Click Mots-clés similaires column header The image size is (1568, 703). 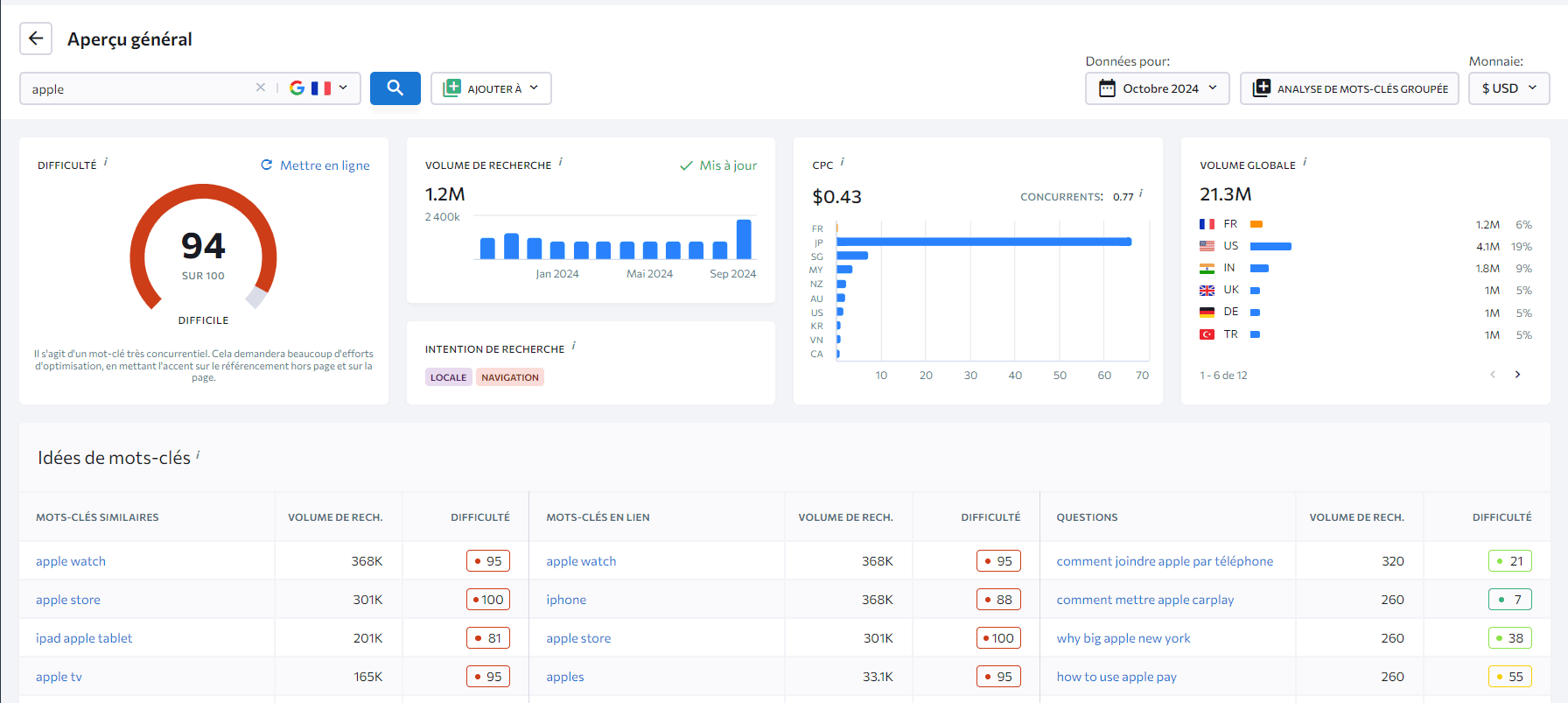97,517
